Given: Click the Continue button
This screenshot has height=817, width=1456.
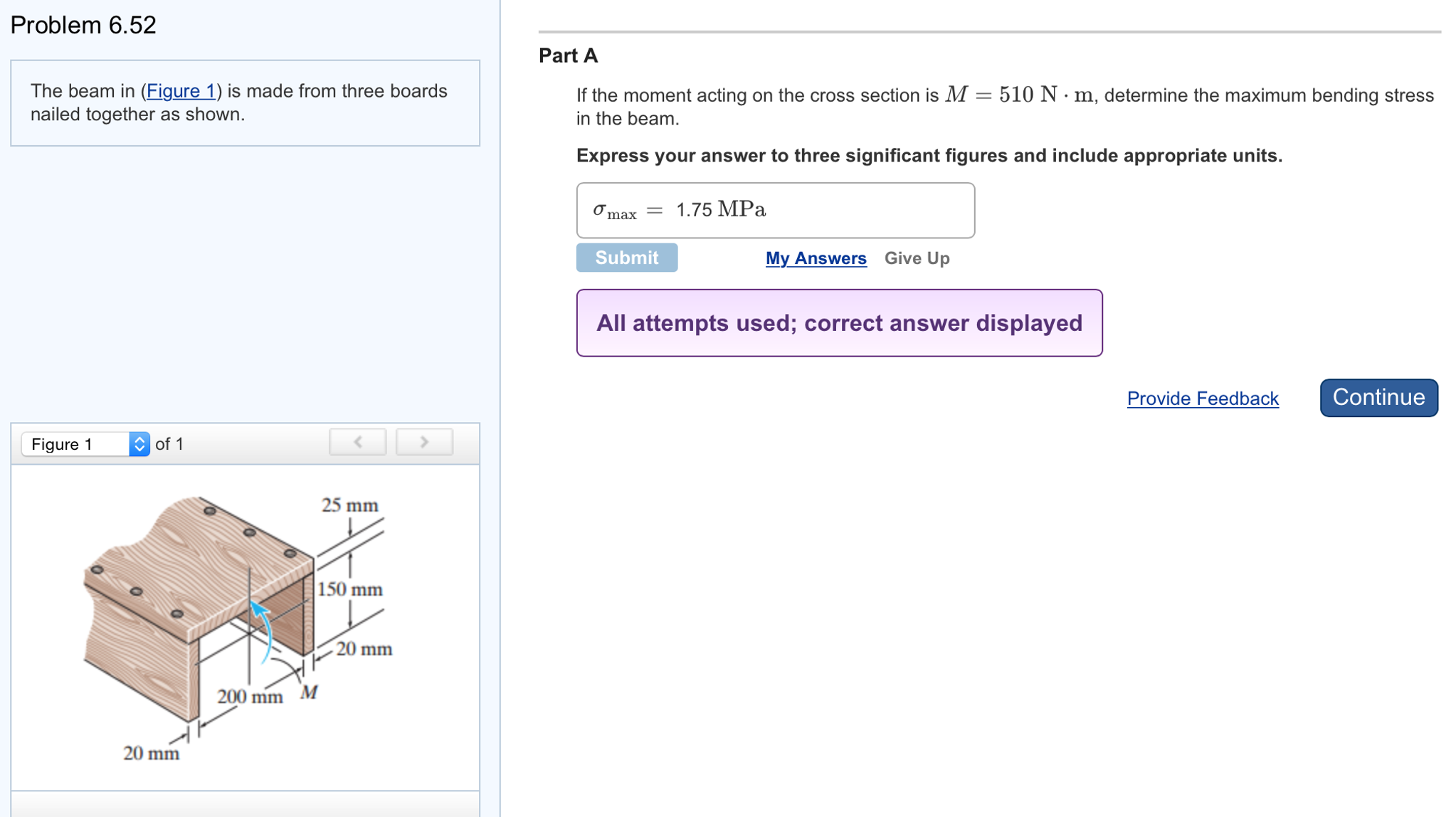Looking at the screenshot, I should click(x=1378, y=398).
